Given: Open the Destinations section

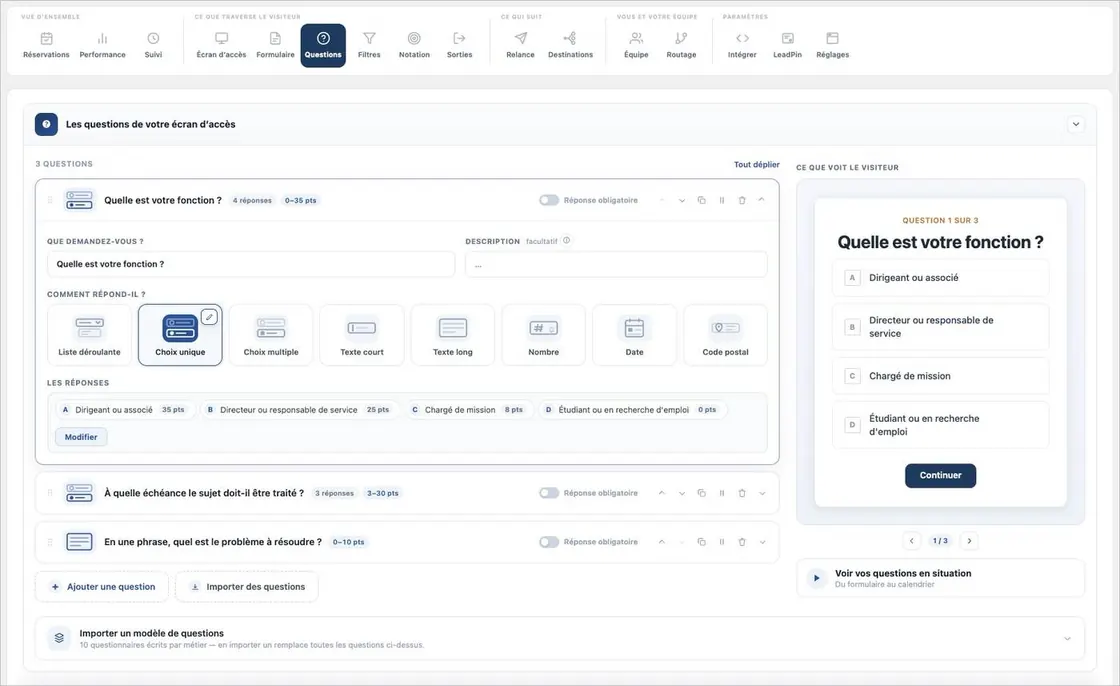Looking at the screenshot, I should click(x=570, y=45).
